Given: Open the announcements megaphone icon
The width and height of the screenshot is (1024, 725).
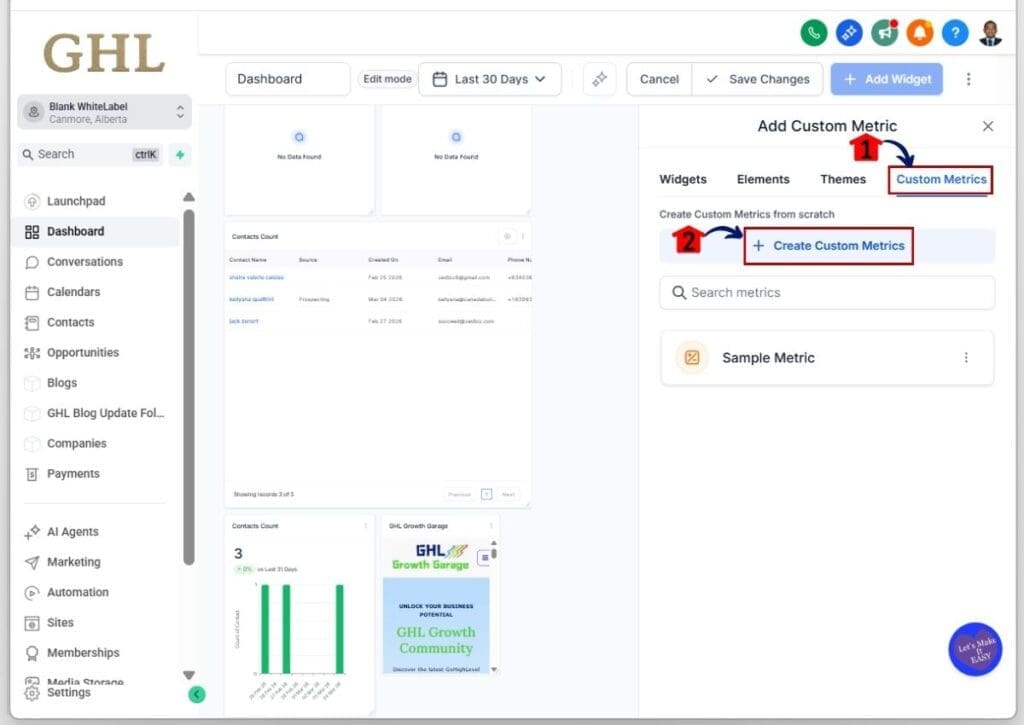Looking at the screenshot, I should 884,32.
